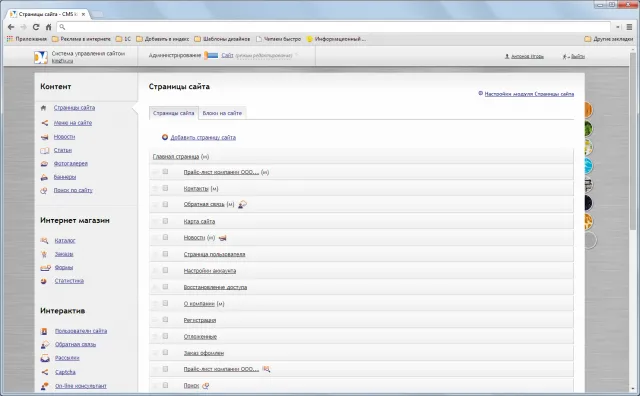Tick the checkbox for Карта сайта
The image size is (640, 396).
pyautogui.click(x=165, y=221)
